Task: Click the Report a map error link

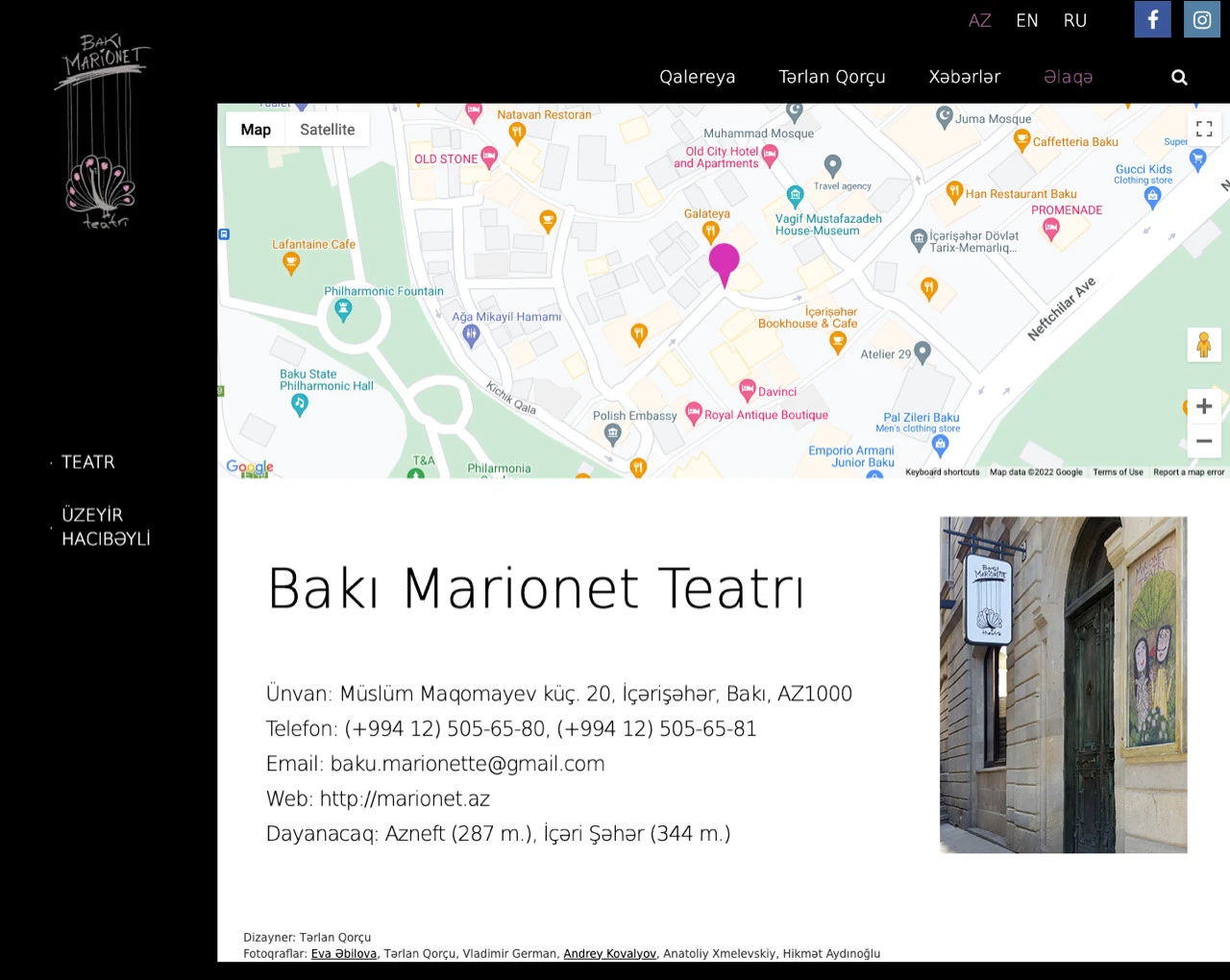Action: pyautogui.click(x=1188, y=472)
